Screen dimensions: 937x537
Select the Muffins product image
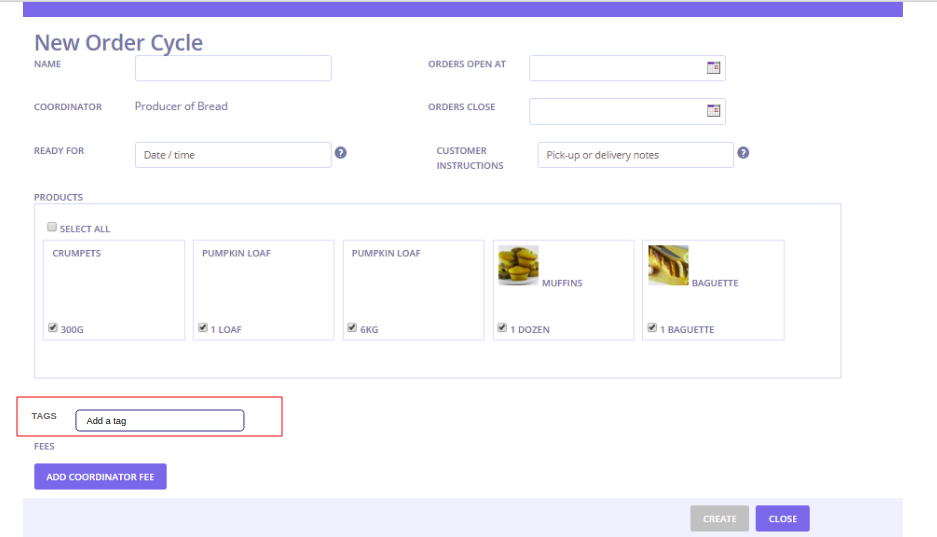[x=518, y=265]
